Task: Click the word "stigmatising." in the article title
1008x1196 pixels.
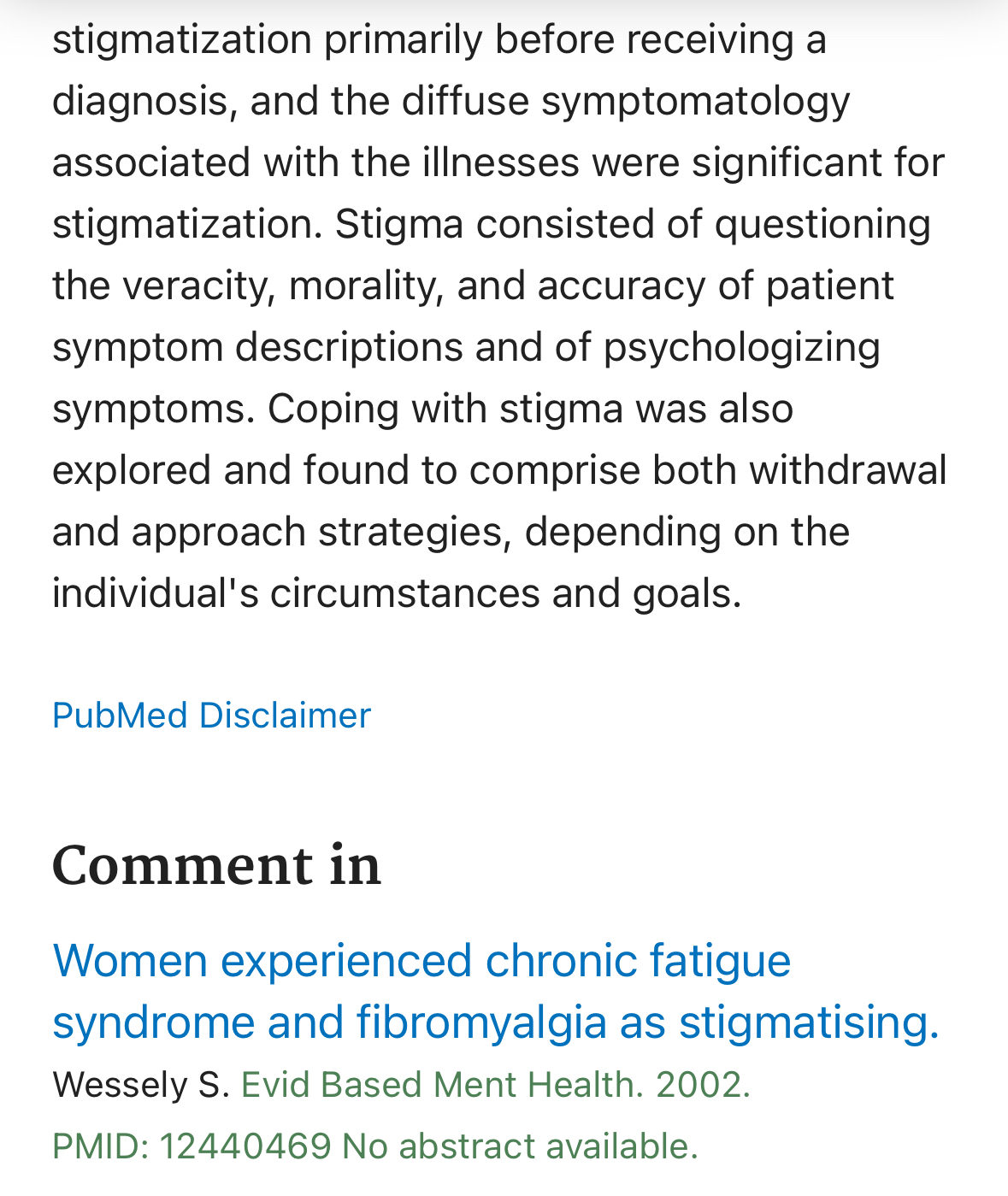Action: (809, 1022)
